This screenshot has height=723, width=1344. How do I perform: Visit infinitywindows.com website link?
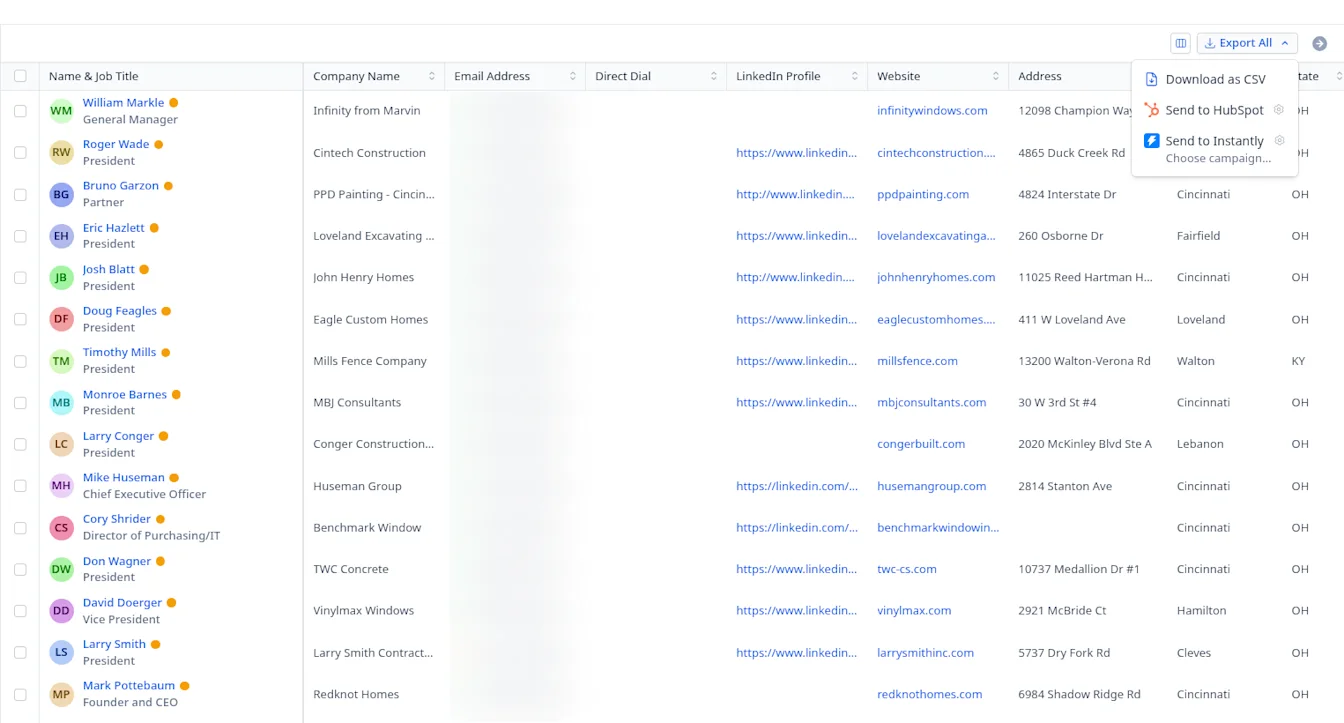click(x=932, y=111)
